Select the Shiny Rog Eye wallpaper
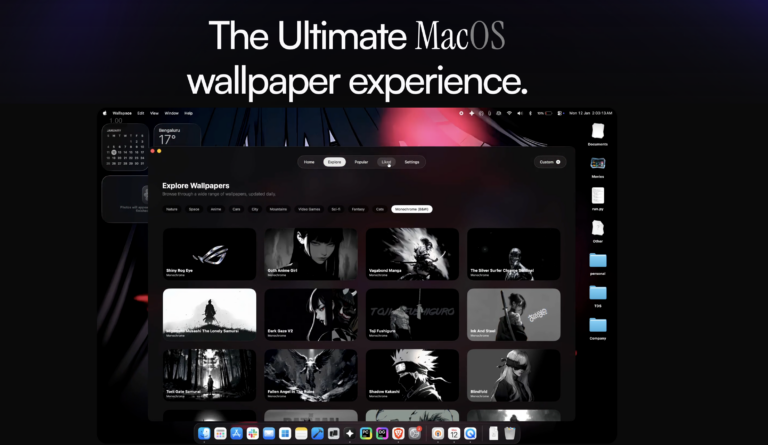Image resolution: width=768 pixels, height=445 pixels. [x=210, y=254]
